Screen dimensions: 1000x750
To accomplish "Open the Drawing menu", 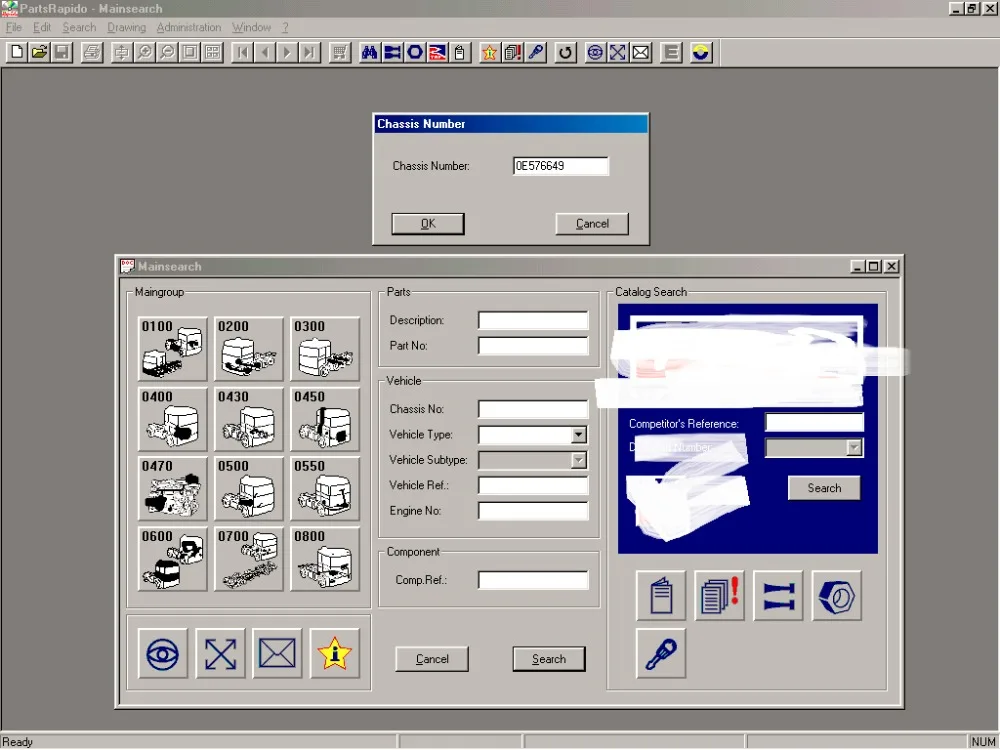I will click(126, 27).
